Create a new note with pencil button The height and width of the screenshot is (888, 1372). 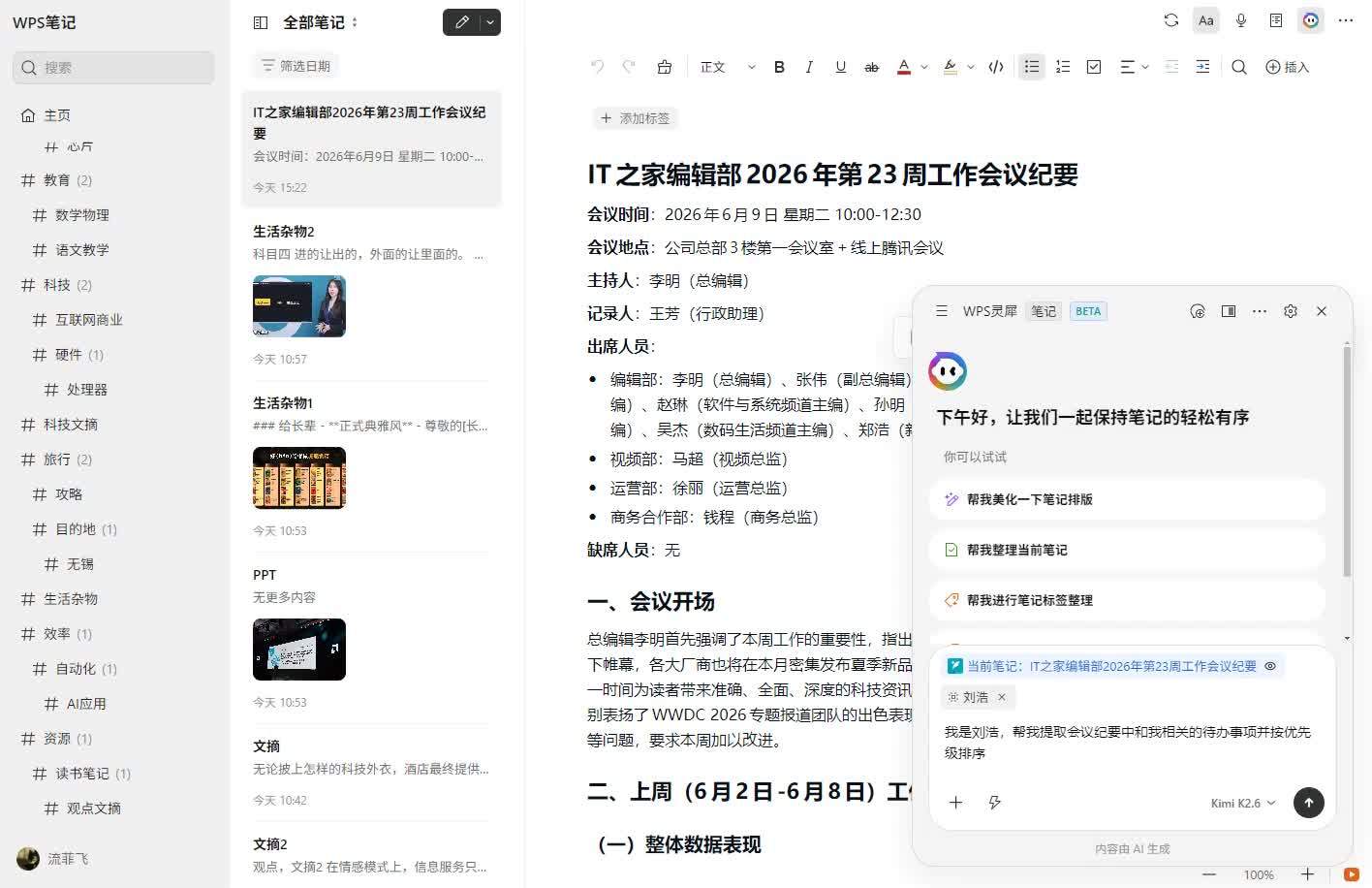coord(462,22)
